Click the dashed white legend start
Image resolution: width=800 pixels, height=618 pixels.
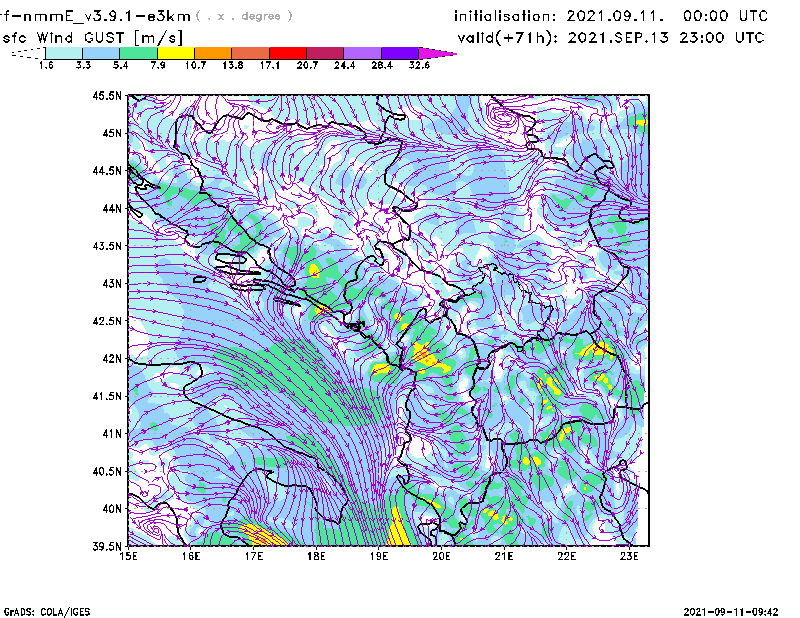coord(28,53)
